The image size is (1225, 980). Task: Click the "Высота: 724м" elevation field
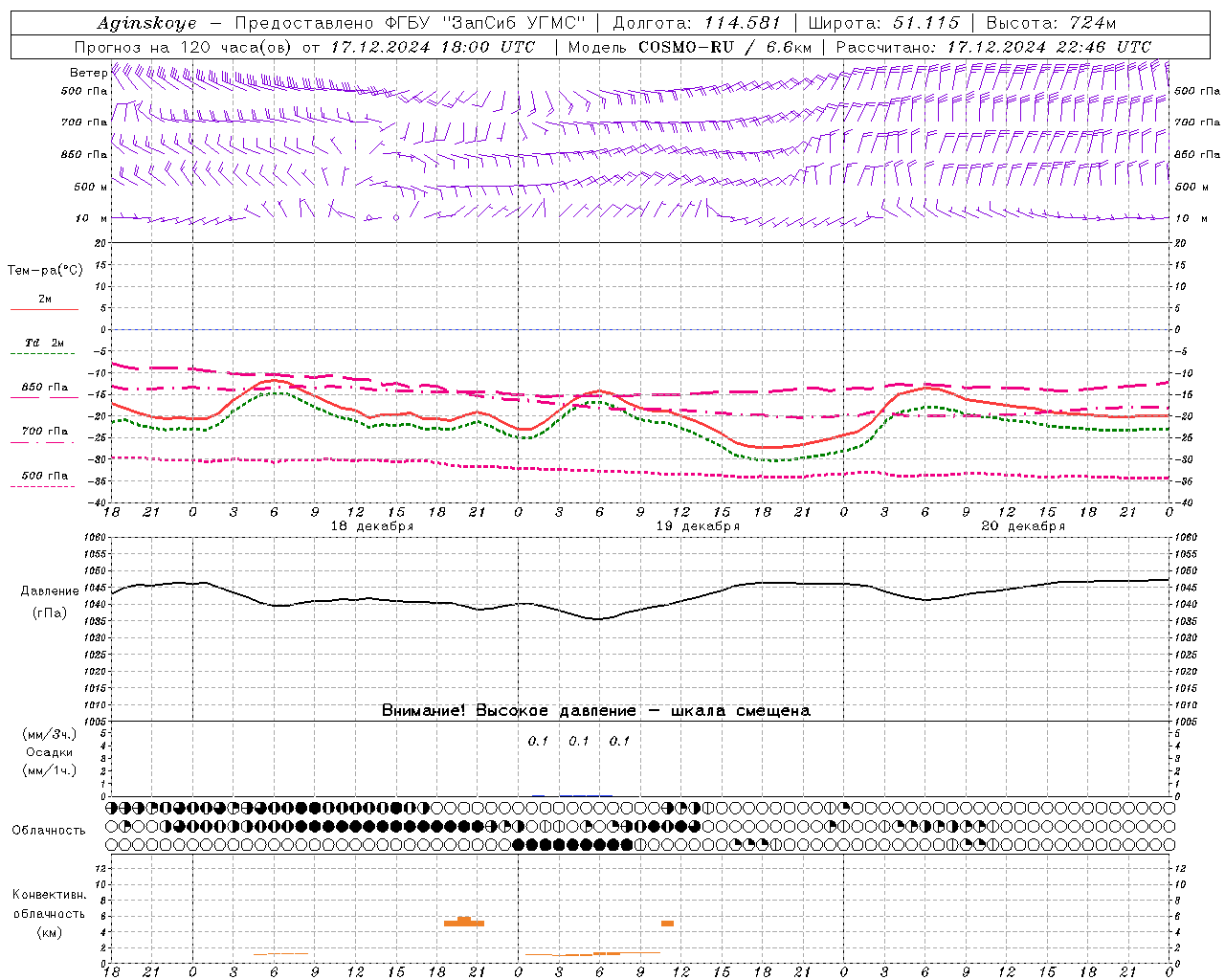tap(1051, 23)
